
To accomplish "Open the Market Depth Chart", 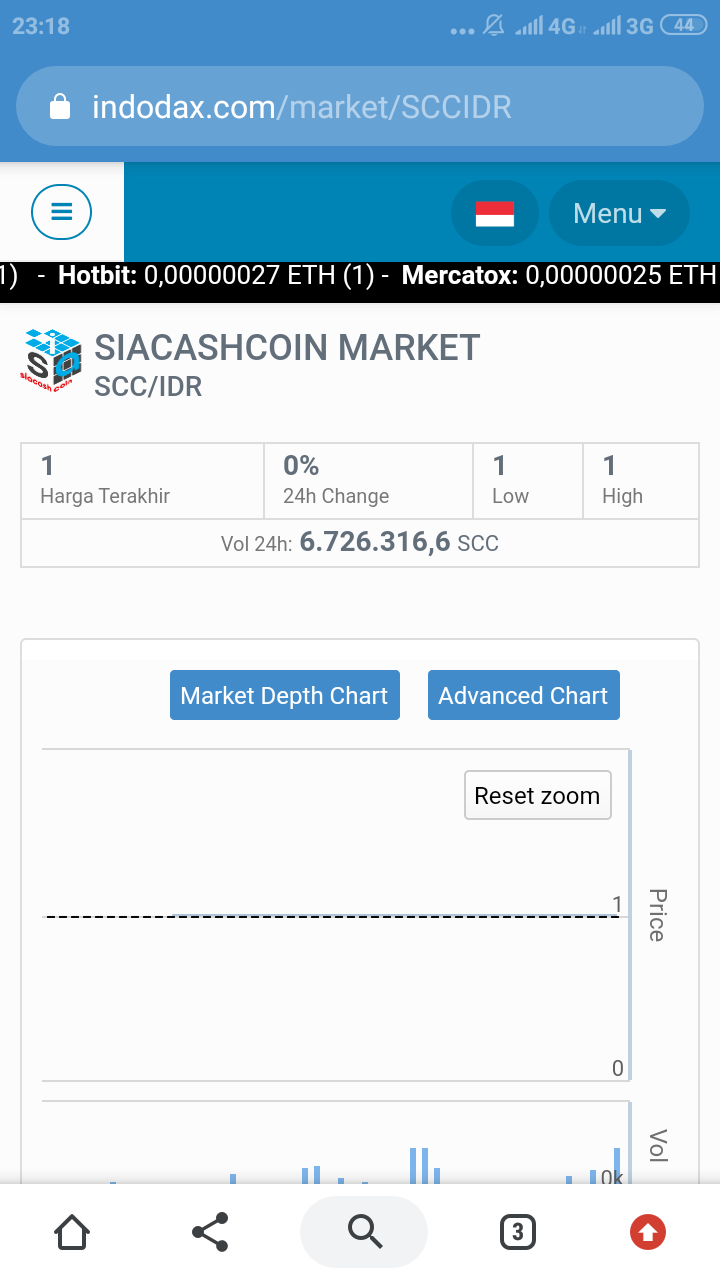I will pyautogui.click(x=284, y=696).
